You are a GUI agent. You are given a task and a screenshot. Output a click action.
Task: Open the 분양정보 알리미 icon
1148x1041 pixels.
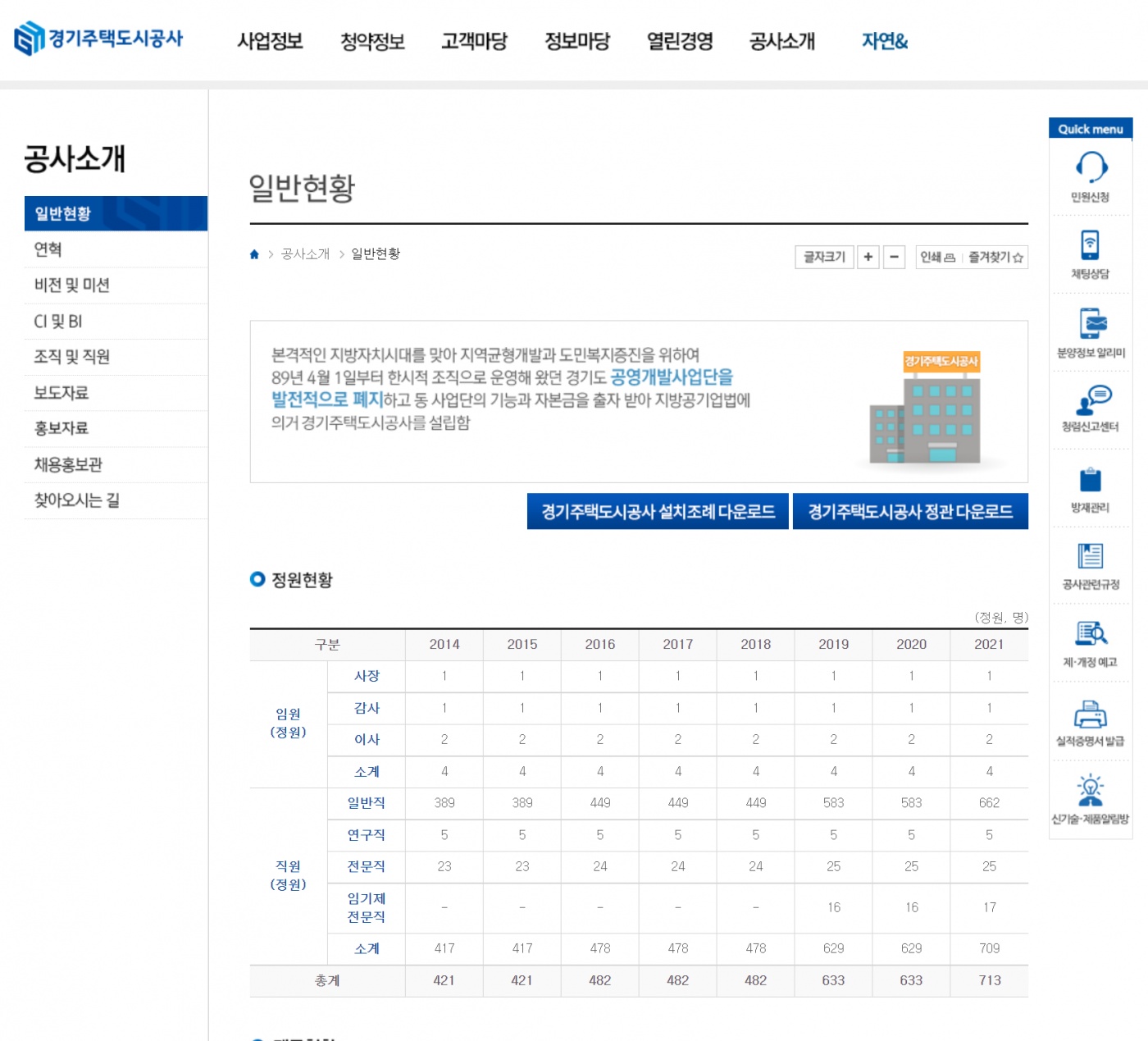coord(1091,324)
